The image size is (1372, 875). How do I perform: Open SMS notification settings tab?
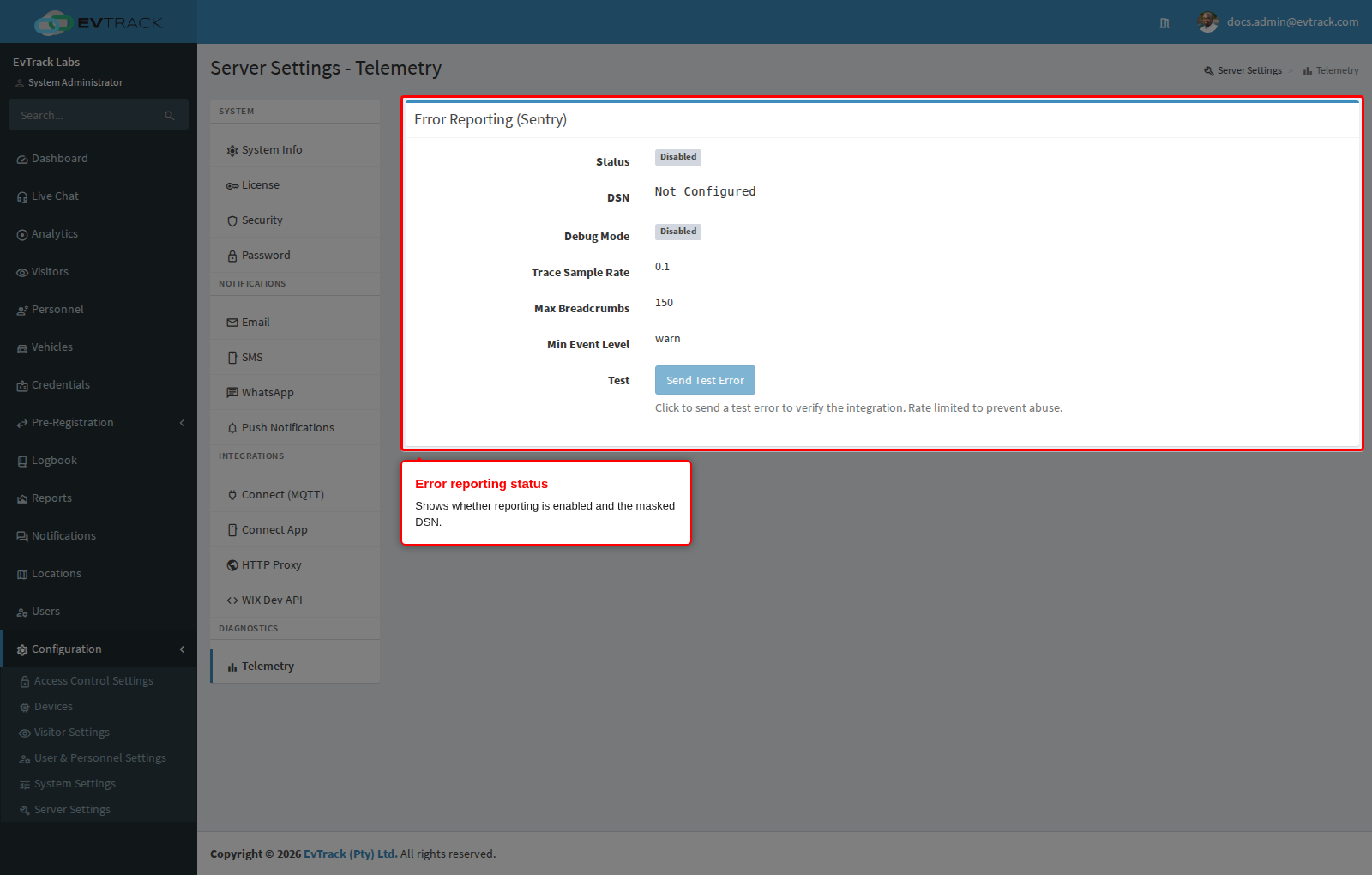click(x=295, y=358)
